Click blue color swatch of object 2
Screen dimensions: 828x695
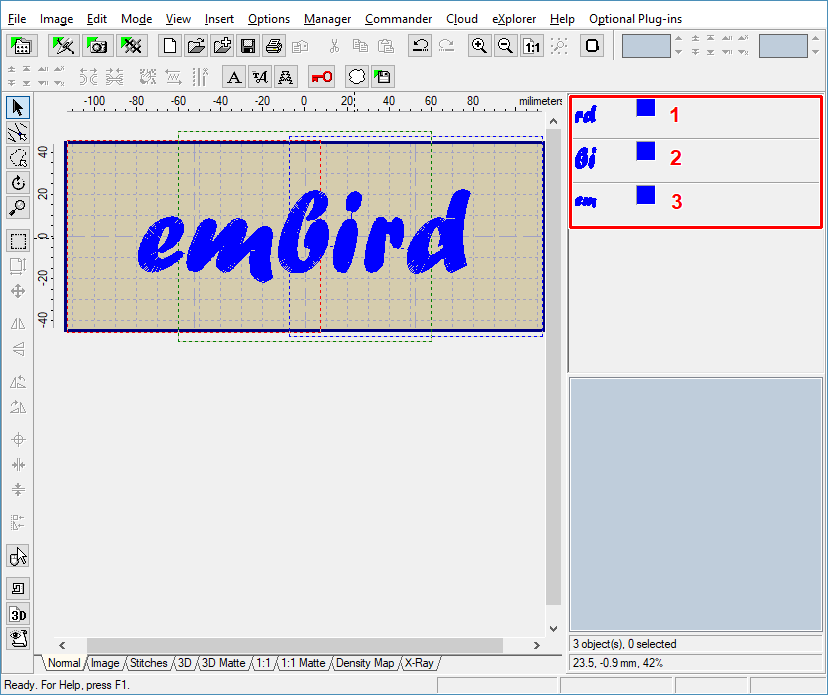646,152
